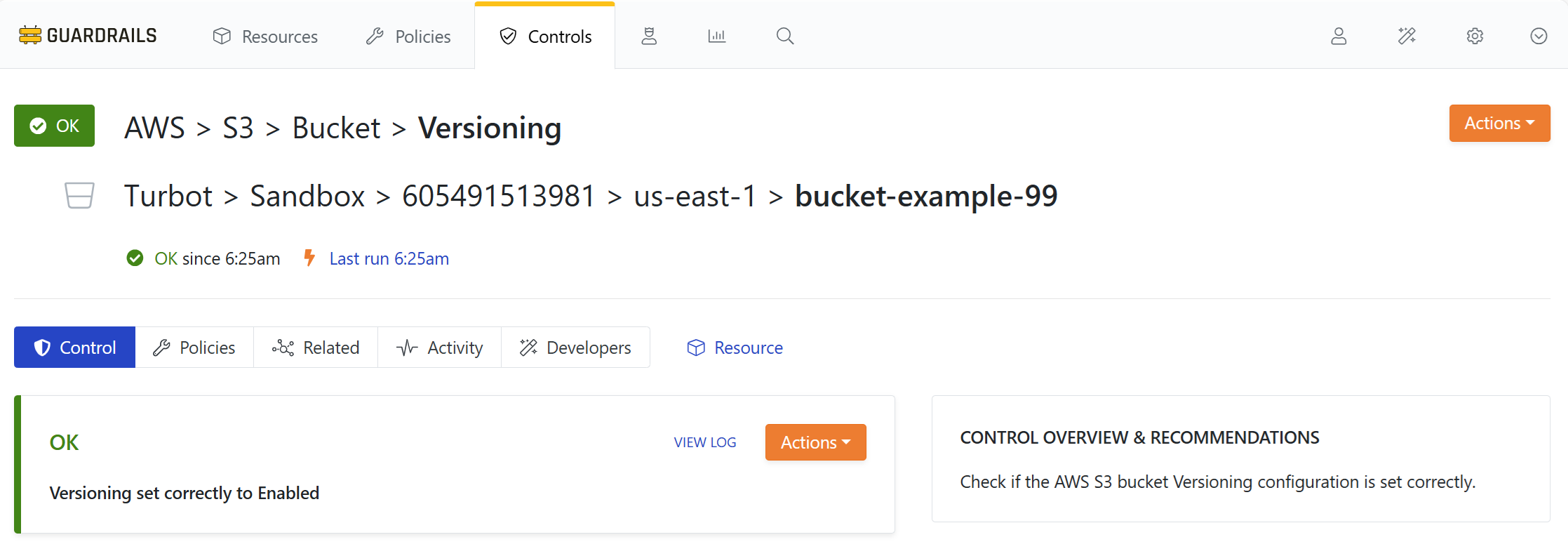Click the circled chevron status icon

coord(1539,36)
